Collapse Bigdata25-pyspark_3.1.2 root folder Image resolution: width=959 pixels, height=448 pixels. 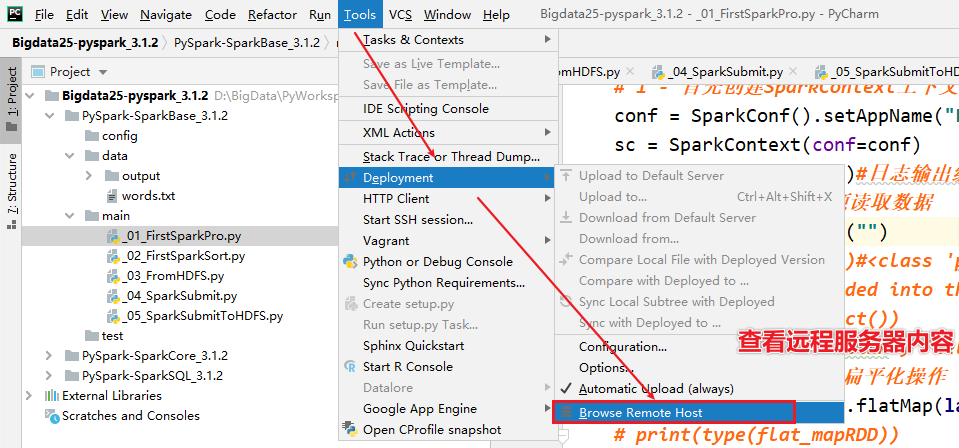click(32, 96)
